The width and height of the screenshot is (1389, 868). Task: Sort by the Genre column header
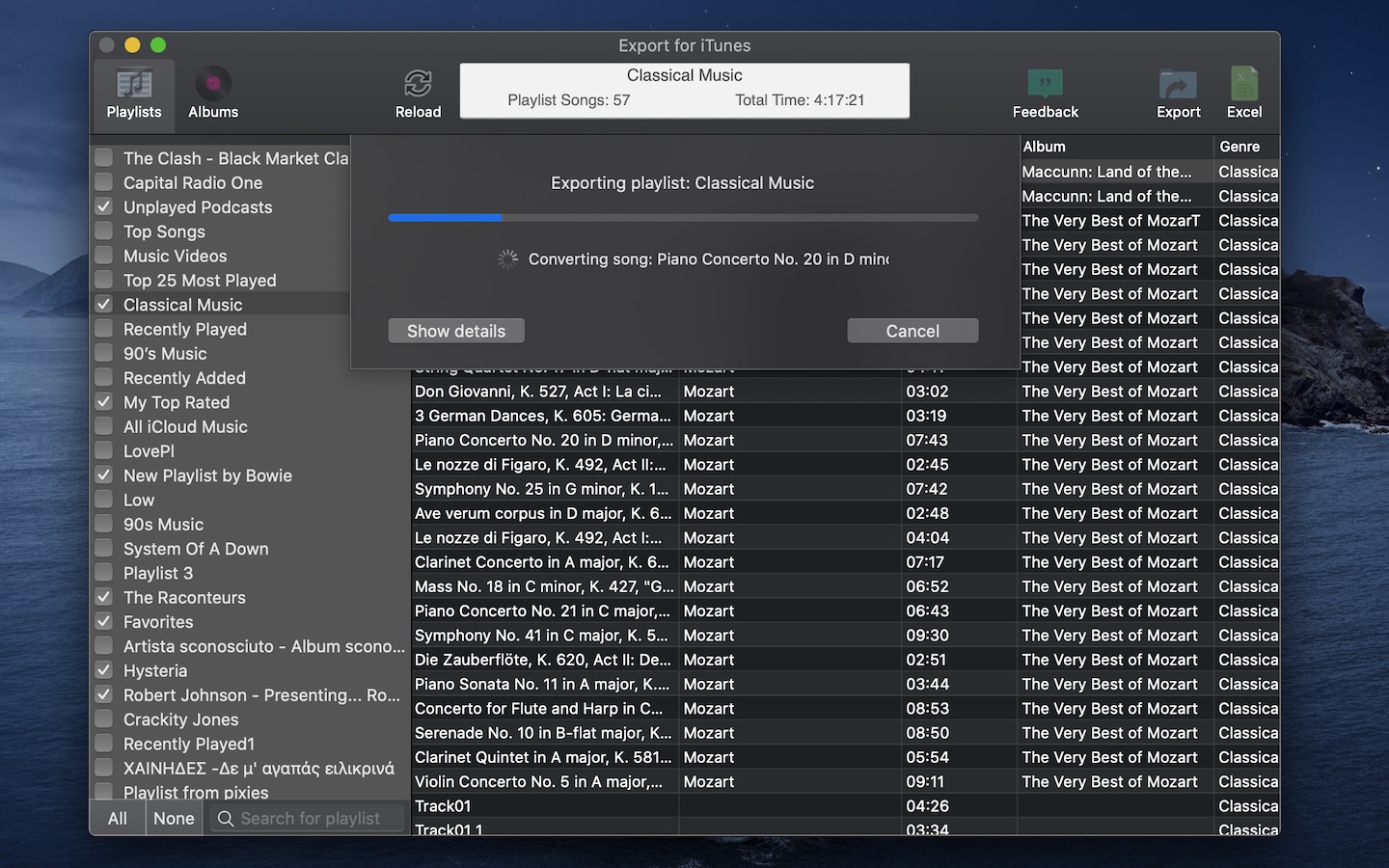click(1247, 147)
